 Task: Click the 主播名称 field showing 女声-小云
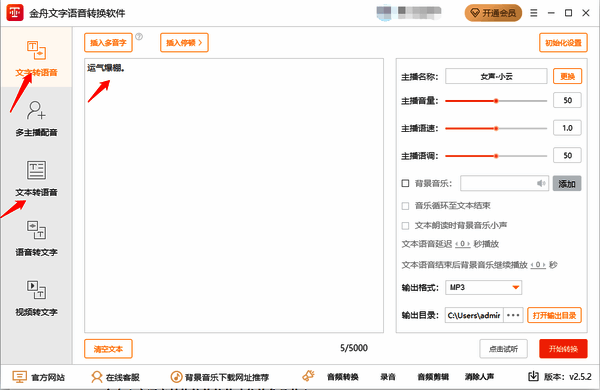[x=496, y=76]
